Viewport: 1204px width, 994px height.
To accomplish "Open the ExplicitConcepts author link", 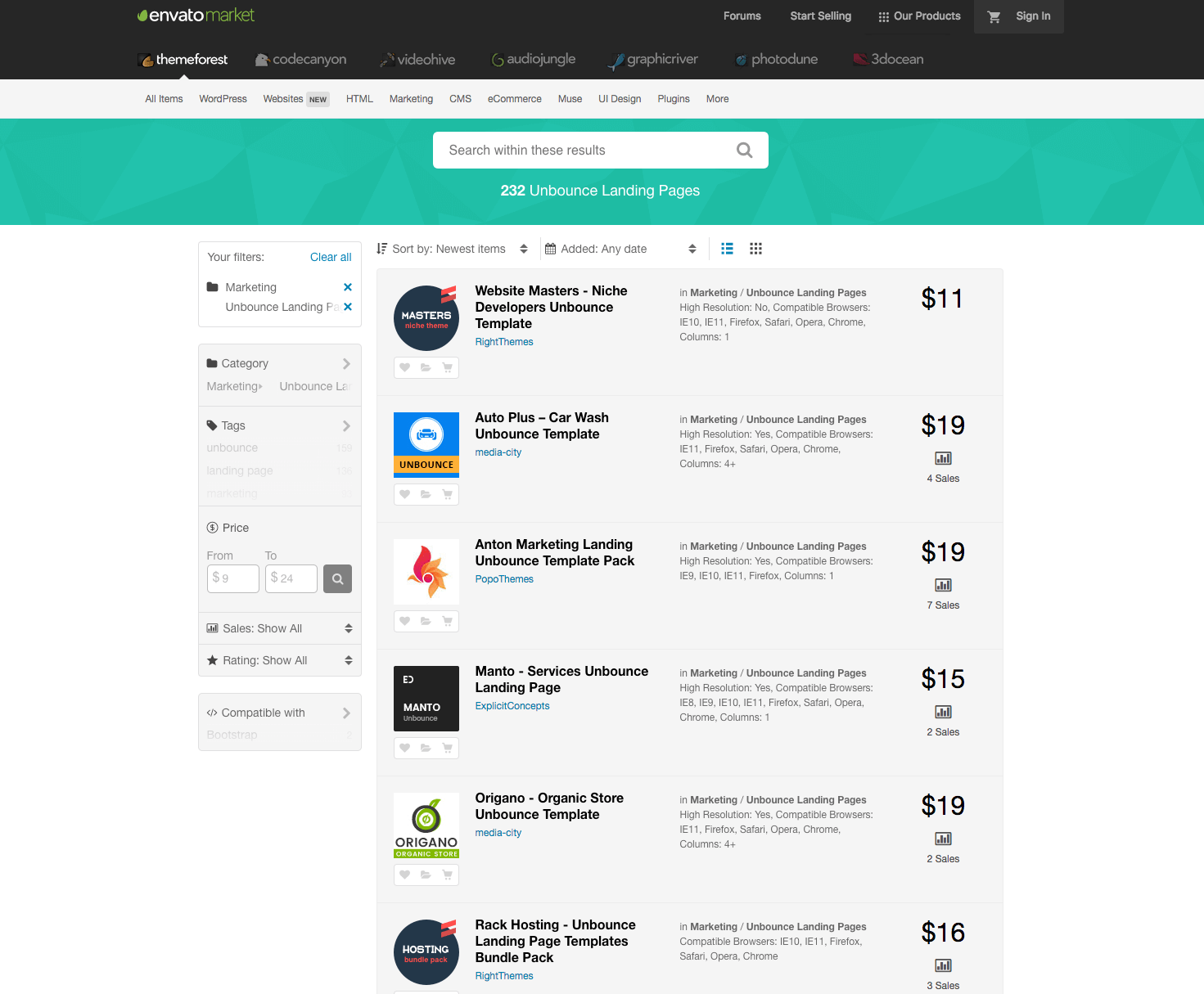I will [x=512, y=706].
